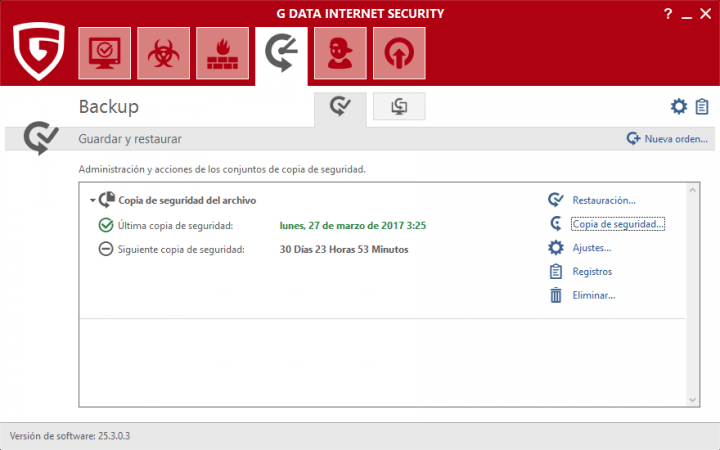Click the last backup date text
The height and width of the screenshot is (450, 720).
[353, 225]
